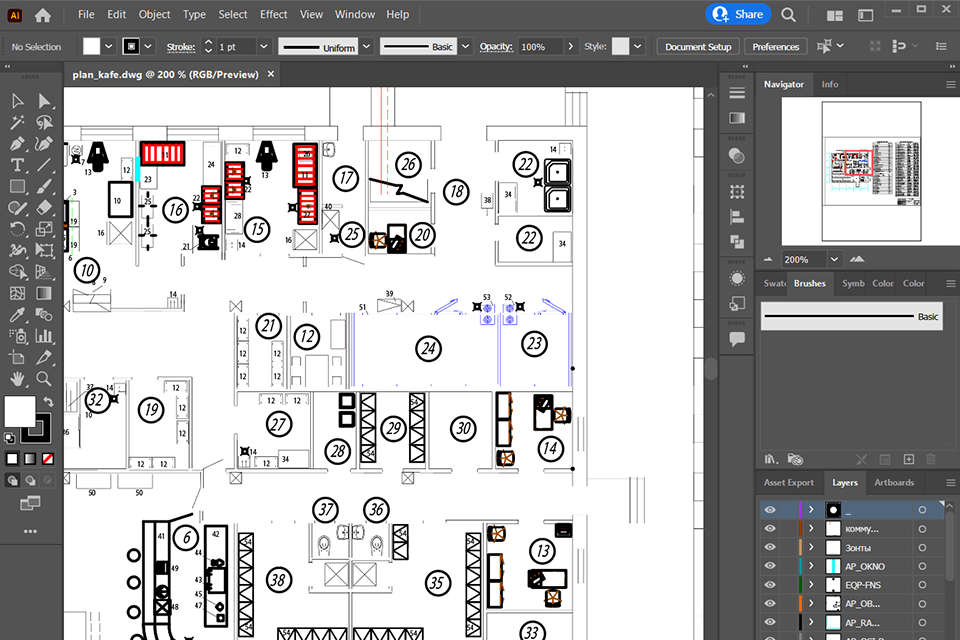Toggle visibility of коммy... layer
Image resolution: width=960 pixels, height=640 pixels.
[770, 529]
